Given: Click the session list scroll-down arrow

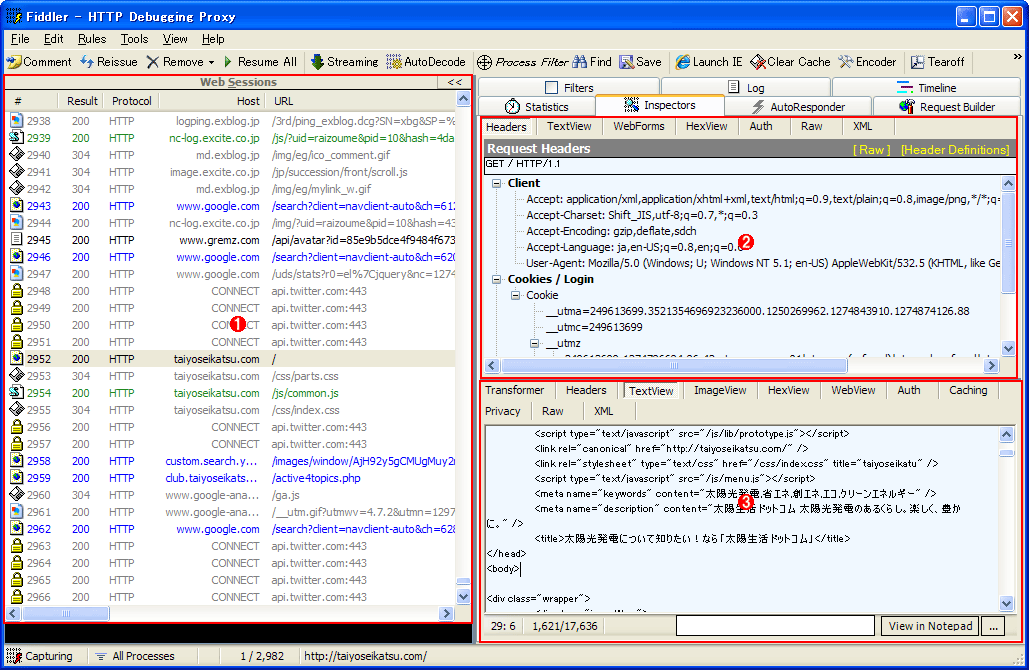Looking at the screenshot, I should 463,597.
